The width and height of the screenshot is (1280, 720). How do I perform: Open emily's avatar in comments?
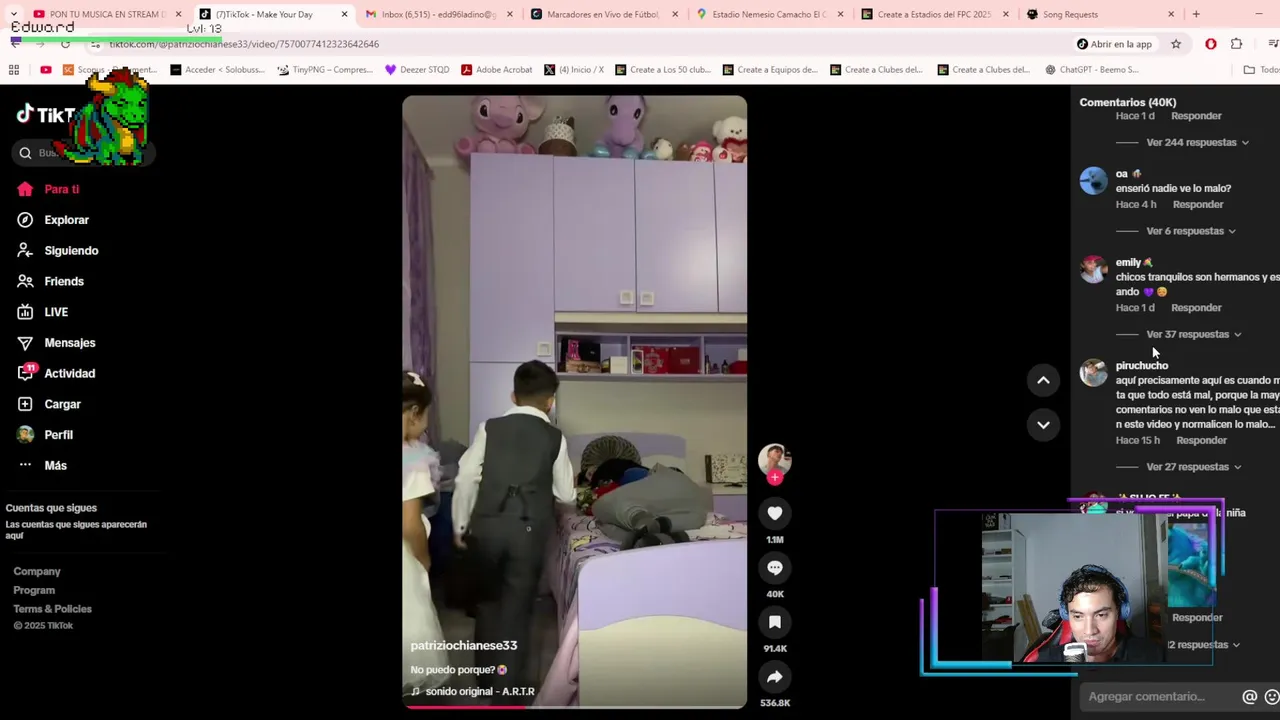point(1093,269)
